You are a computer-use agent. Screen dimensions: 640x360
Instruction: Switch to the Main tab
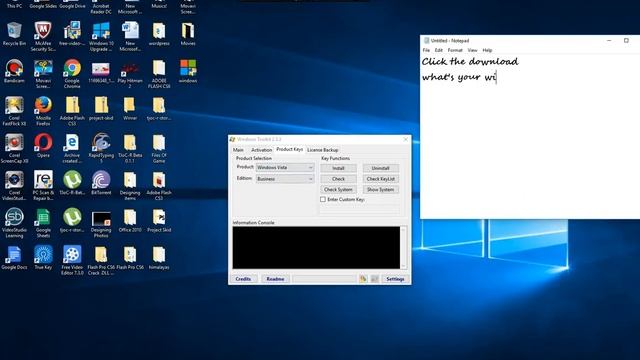(238, 150)
